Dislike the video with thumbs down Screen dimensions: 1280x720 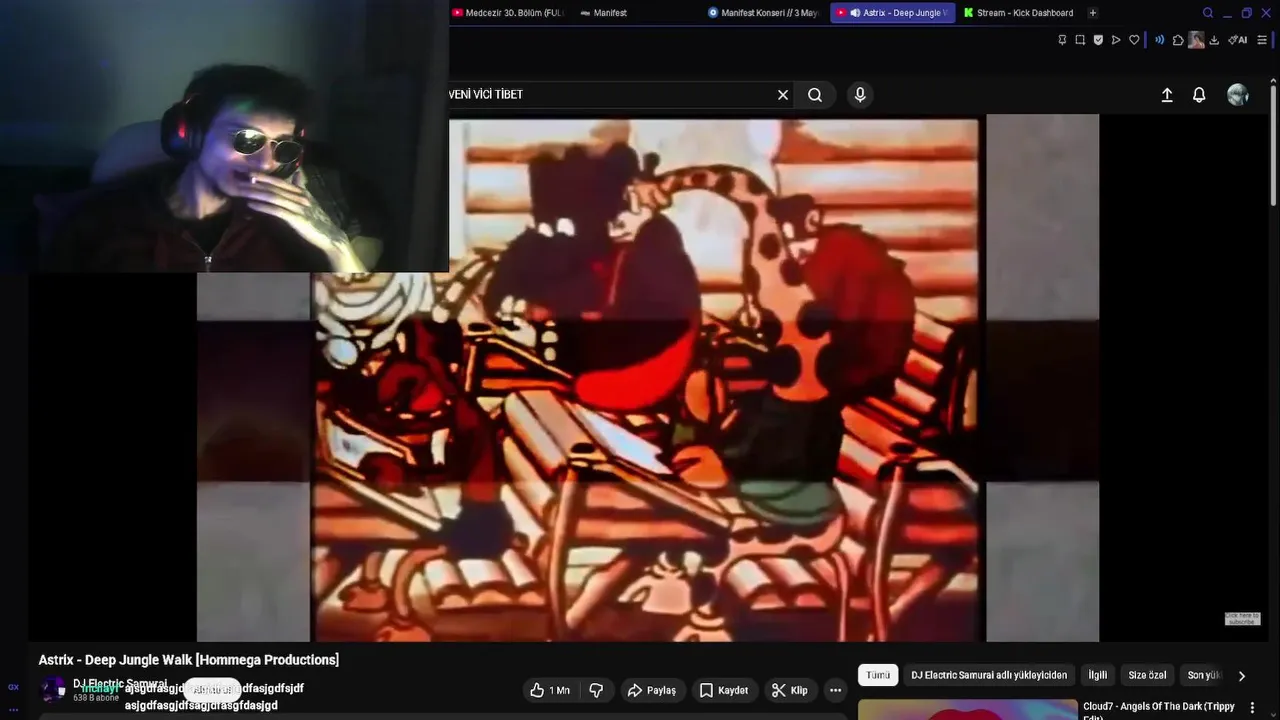(596, 690)
